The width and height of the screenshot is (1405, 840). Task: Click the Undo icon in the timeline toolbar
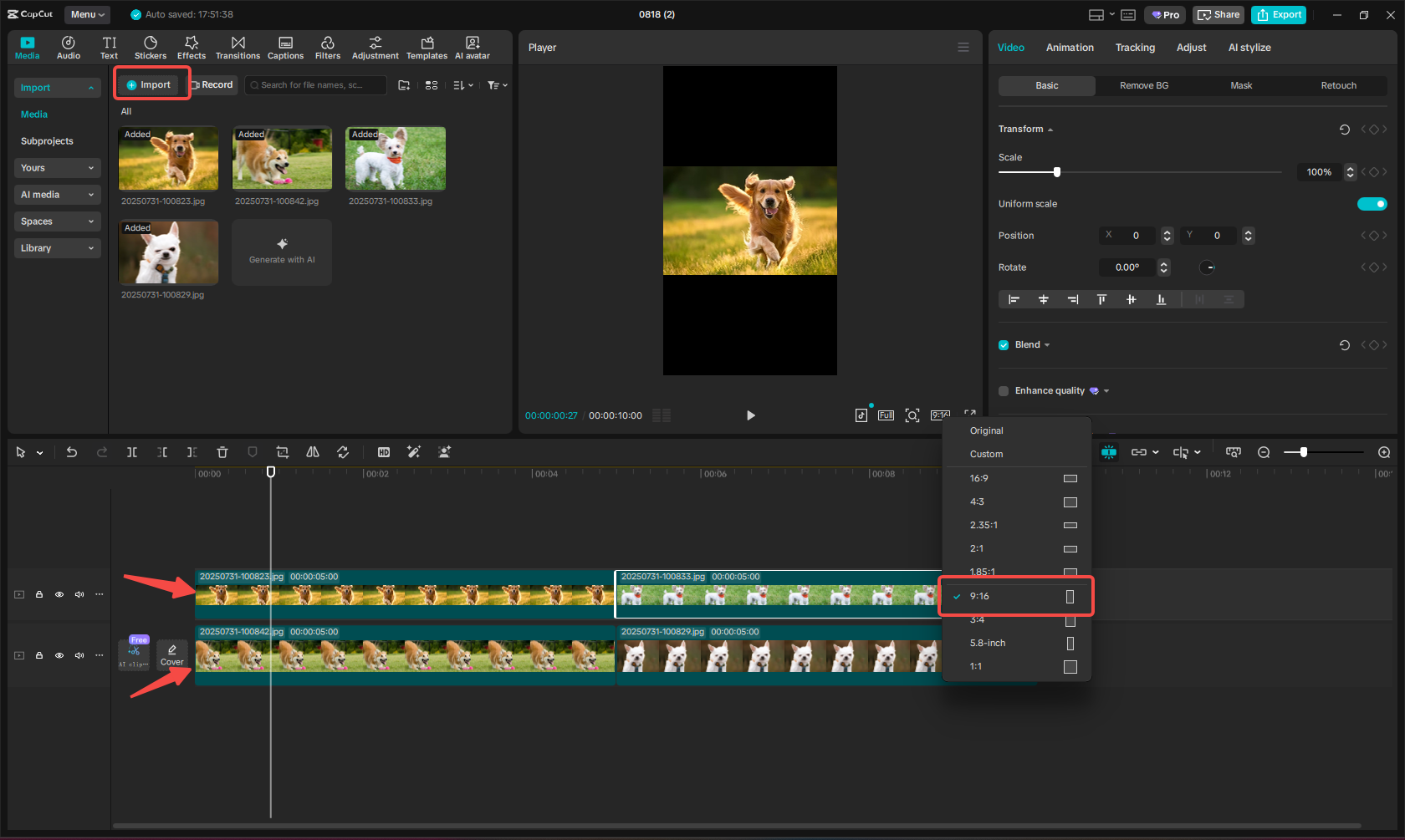click(72, 452)
